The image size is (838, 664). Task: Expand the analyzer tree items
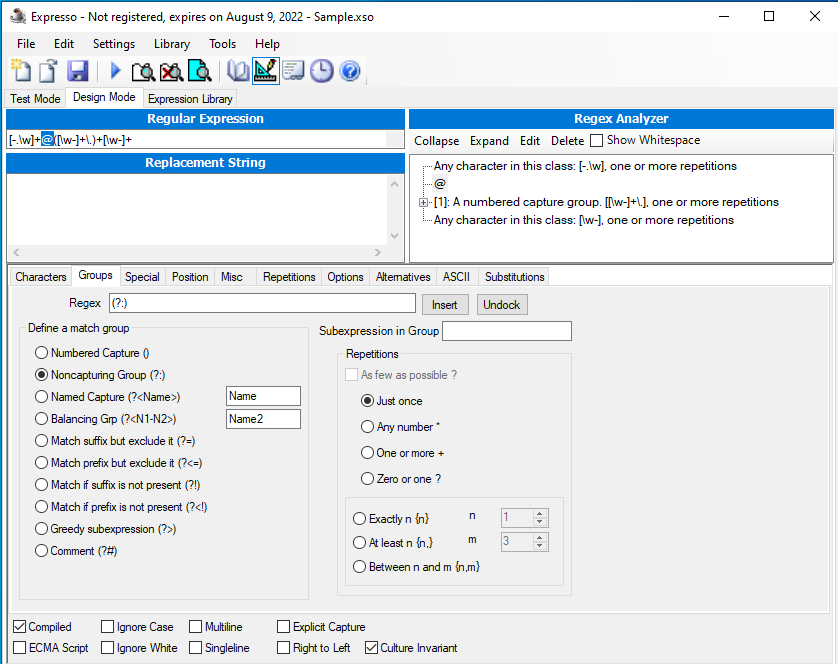(489, 140)
